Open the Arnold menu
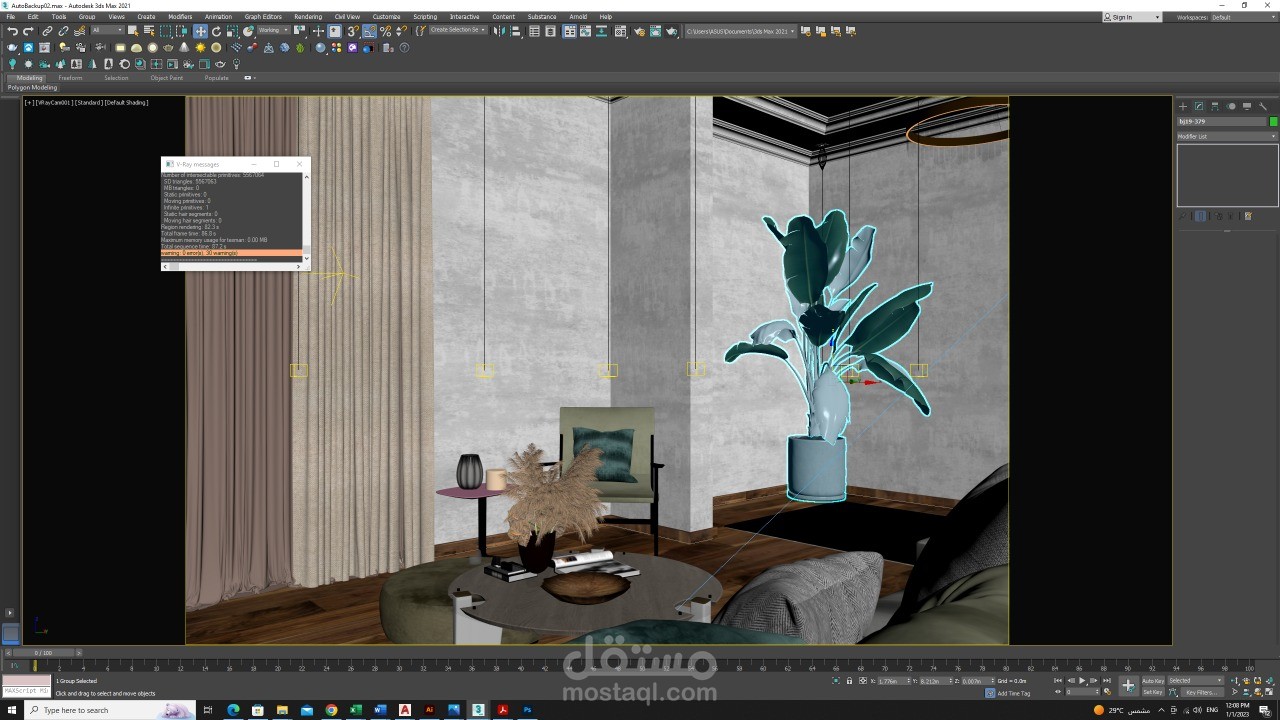The image size is (1280, 720). point(578,17)
